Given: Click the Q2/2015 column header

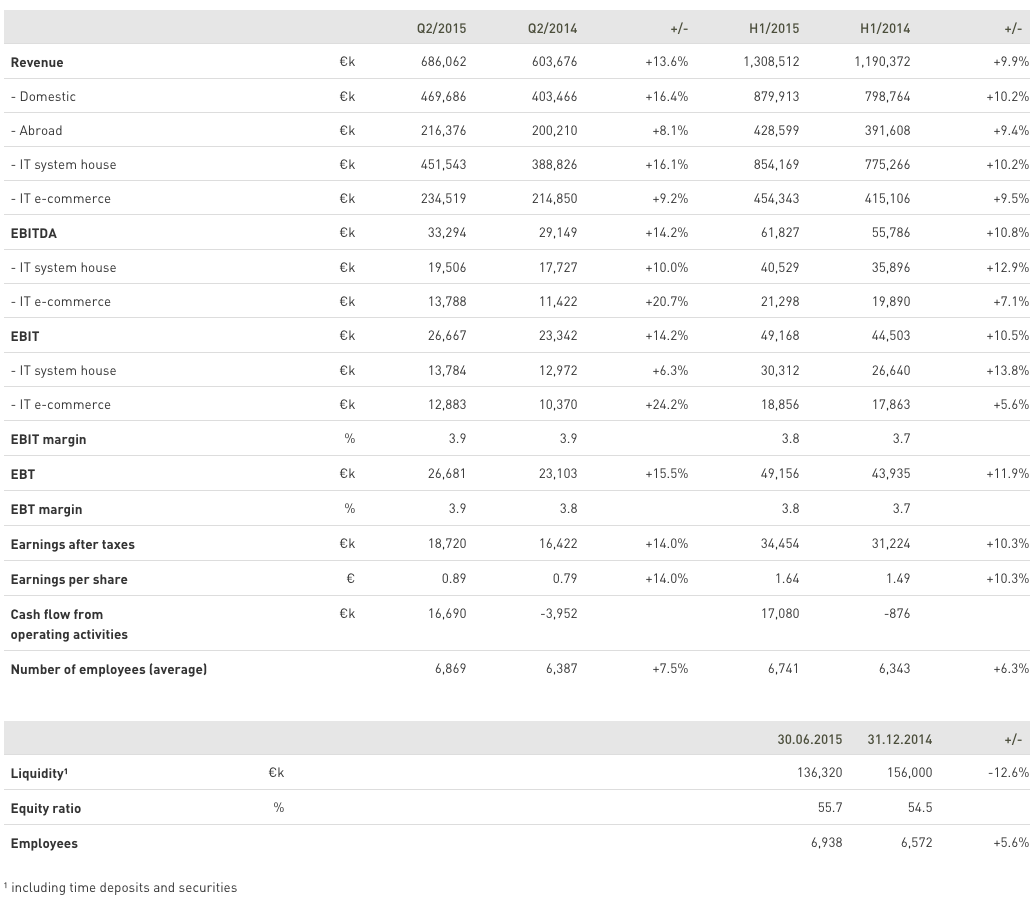Looking at the screenshot, I should [x=441, y=29].
